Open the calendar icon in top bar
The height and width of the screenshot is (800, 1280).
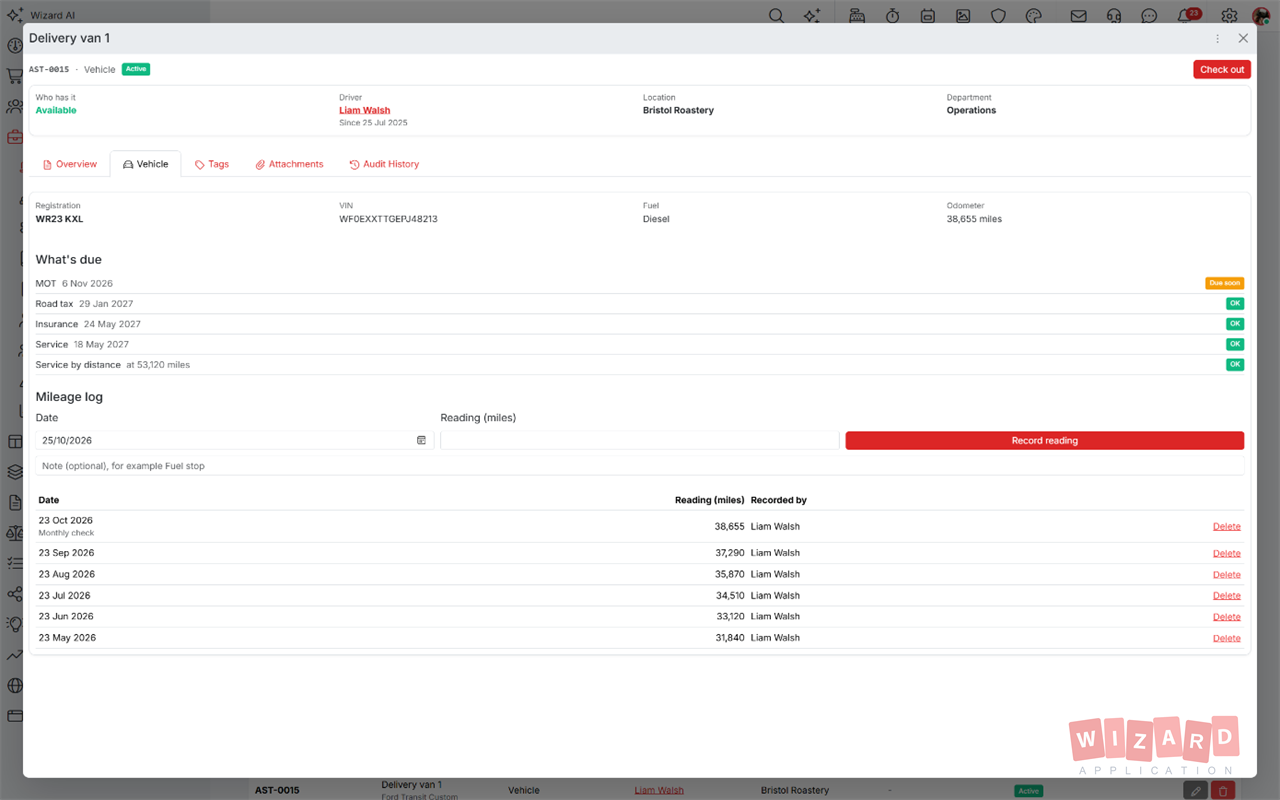pos(928,15)
